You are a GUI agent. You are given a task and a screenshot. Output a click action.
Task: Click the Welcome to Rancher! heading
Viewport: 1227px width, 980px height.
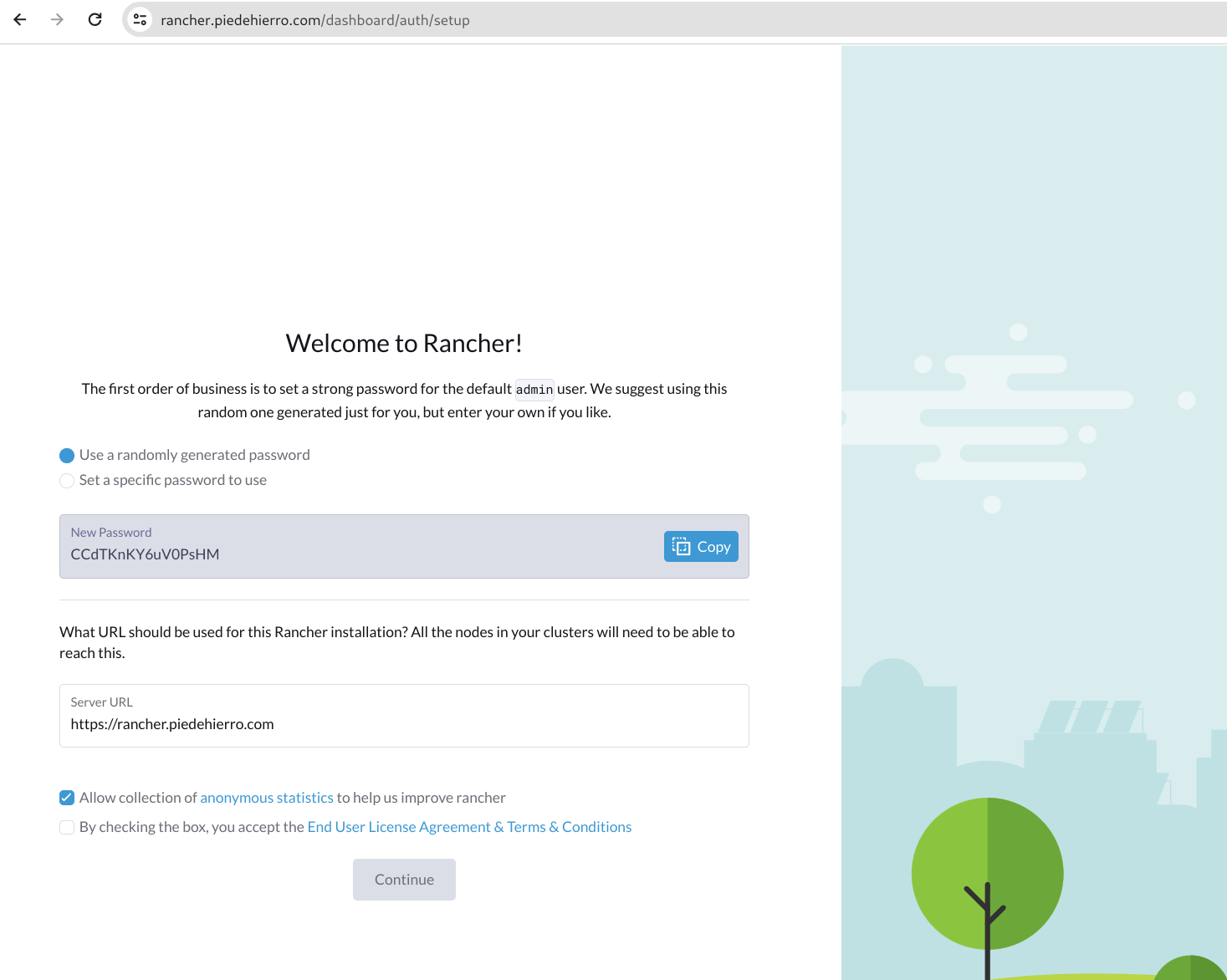point(404,344)
